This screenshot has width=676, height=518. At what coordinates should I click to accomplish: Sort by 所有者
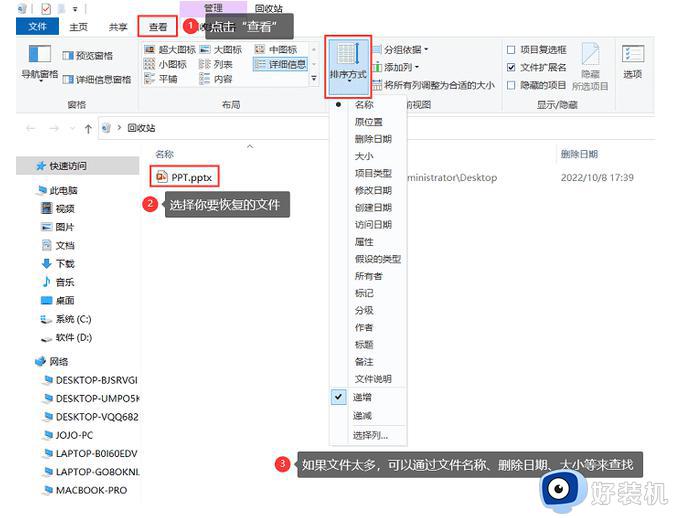369,276
